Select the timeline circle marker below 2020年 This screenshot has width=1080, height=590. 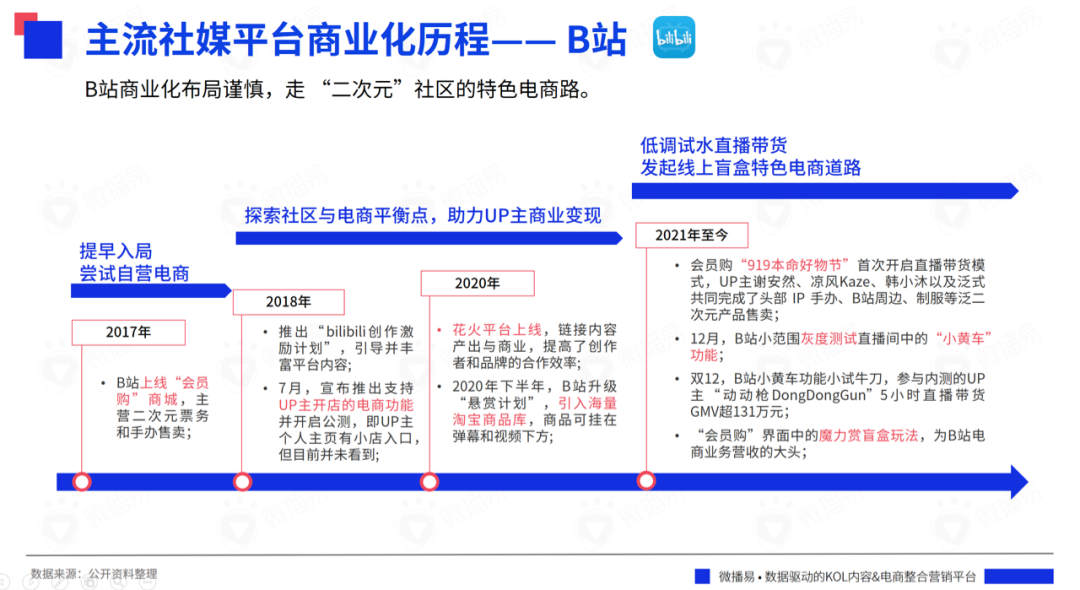coord(429,482)
